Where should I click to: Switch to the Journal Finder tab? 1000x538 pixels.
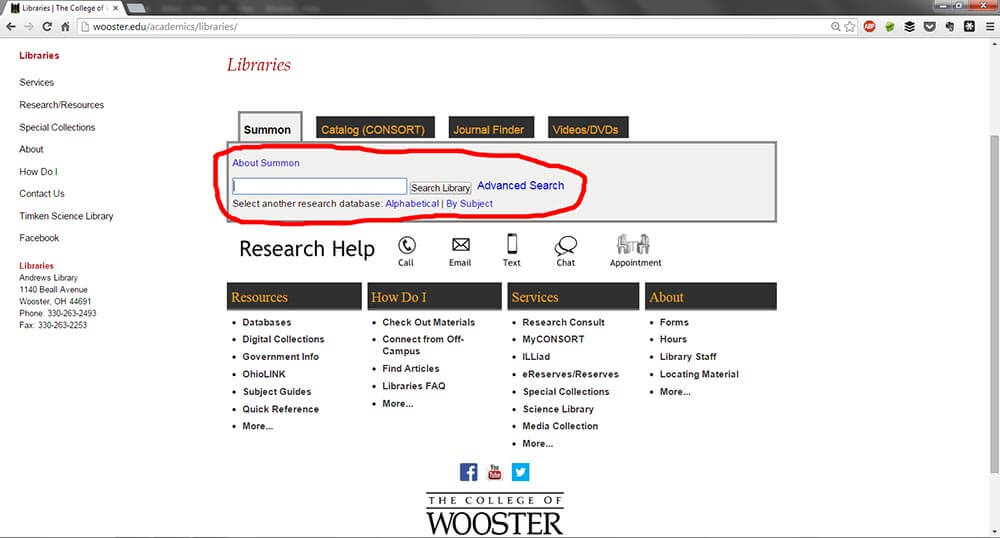click(x=491, y=127)
